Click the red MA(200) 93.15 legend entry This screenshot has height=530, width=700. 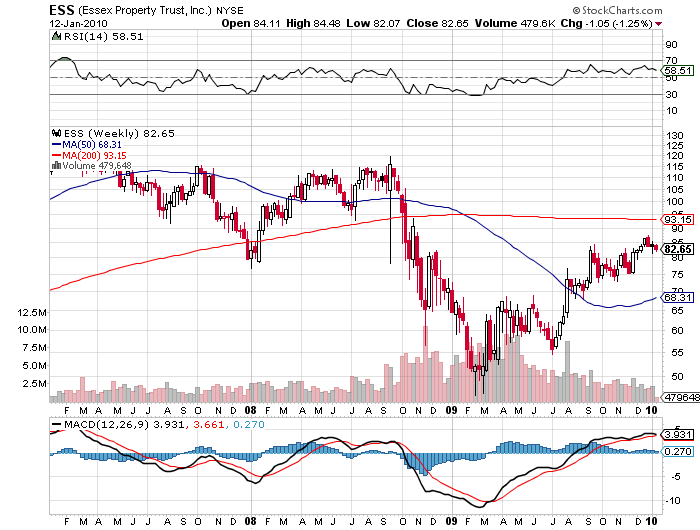coord(89,155)
